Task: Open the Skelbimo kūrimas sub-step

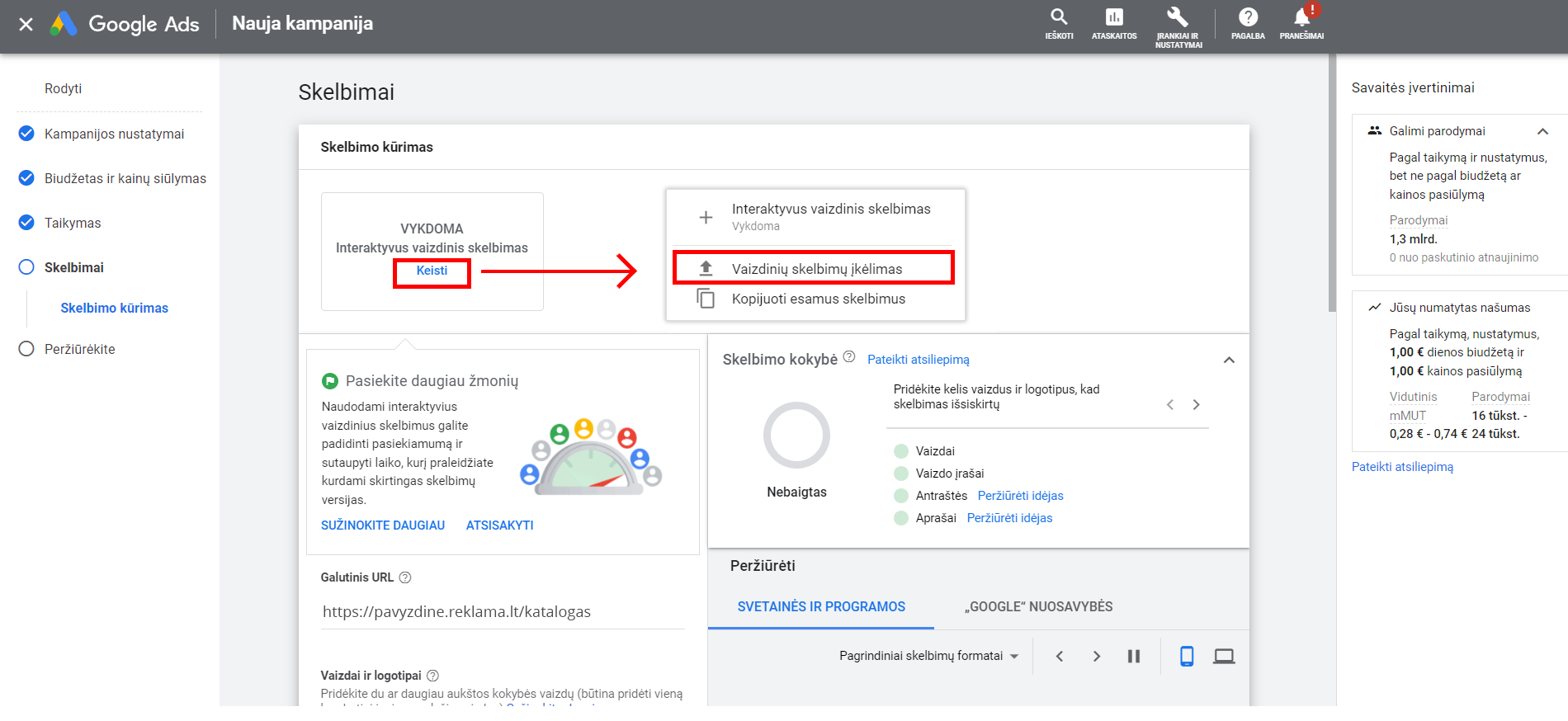Action: pos(114,308)
